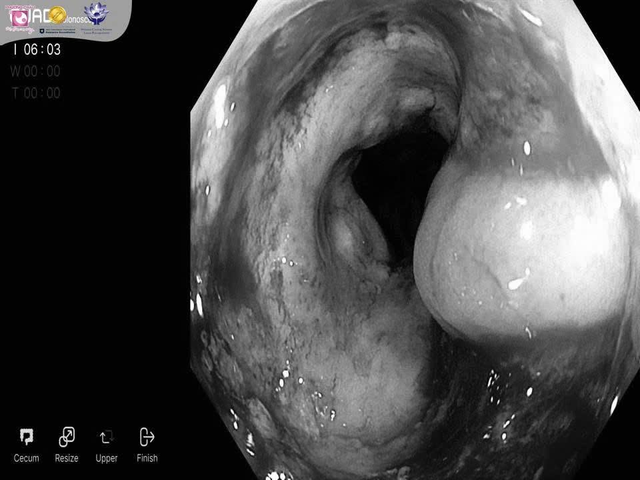Click the pink camera logo icon

coord(19,17)
